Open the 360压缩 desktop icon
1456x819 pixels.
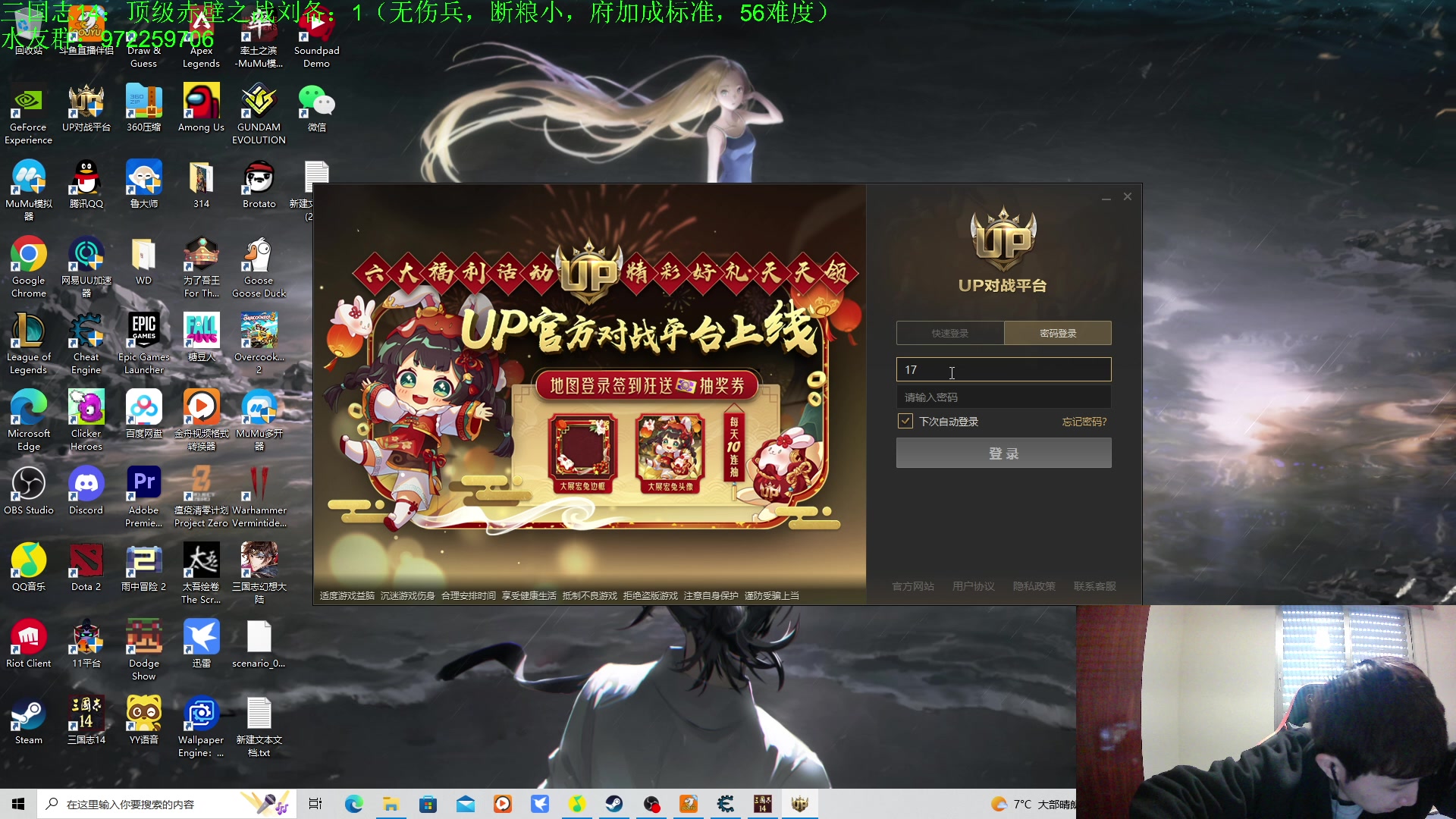click(144, 108)
